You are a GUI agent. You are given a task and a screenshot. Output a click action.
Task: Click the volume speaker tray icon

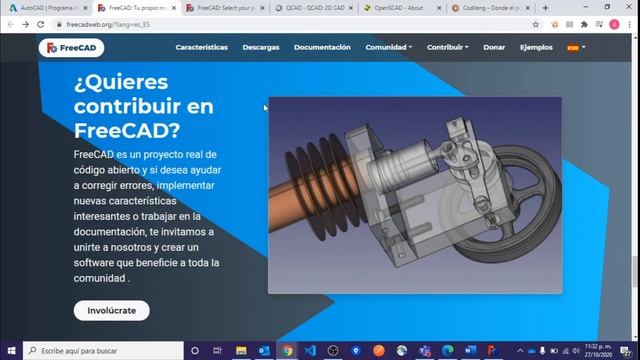[x=576, y=351]
